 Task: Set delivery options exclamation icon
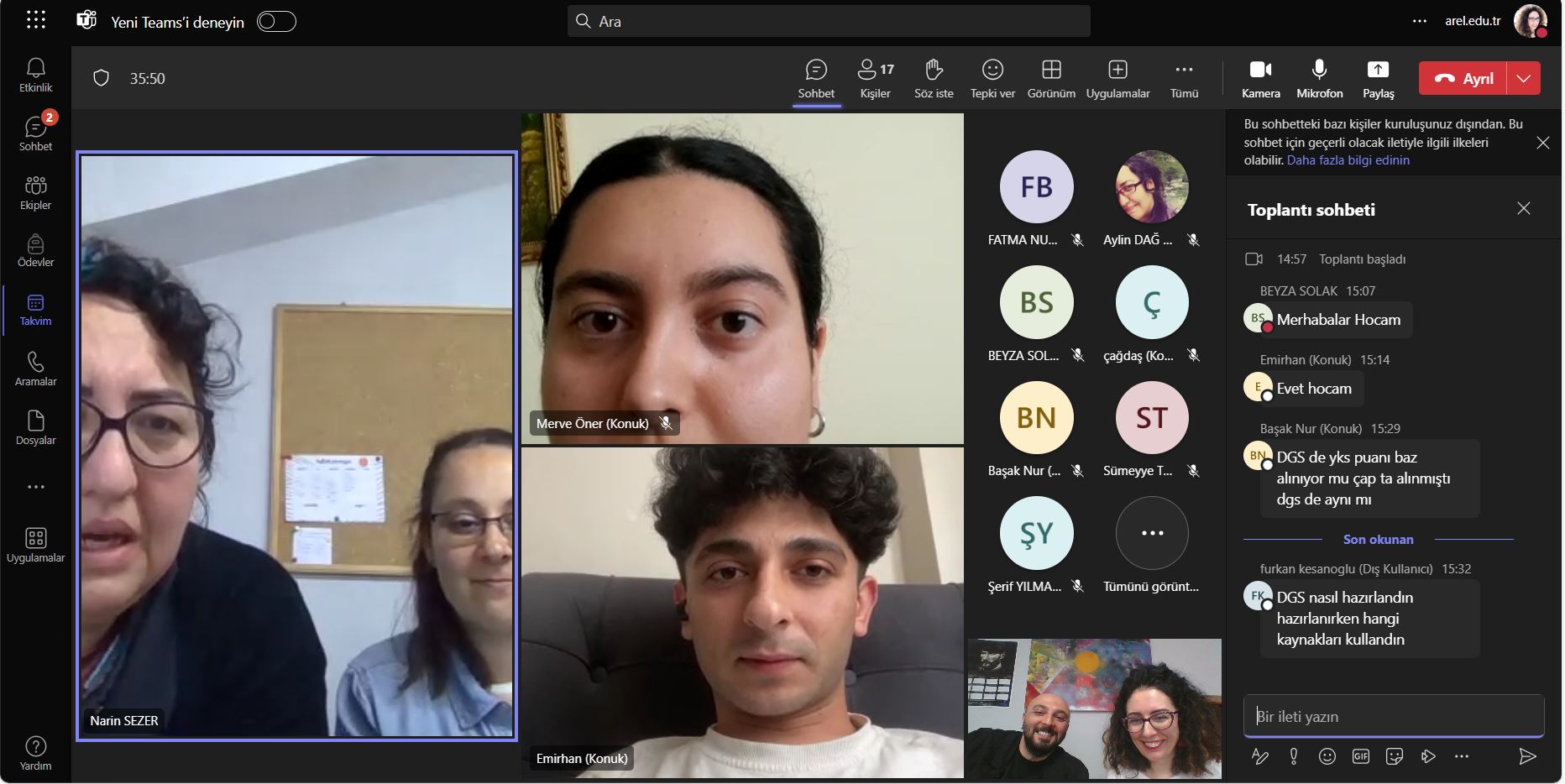pyautogui.click(x=1294, y=756)
